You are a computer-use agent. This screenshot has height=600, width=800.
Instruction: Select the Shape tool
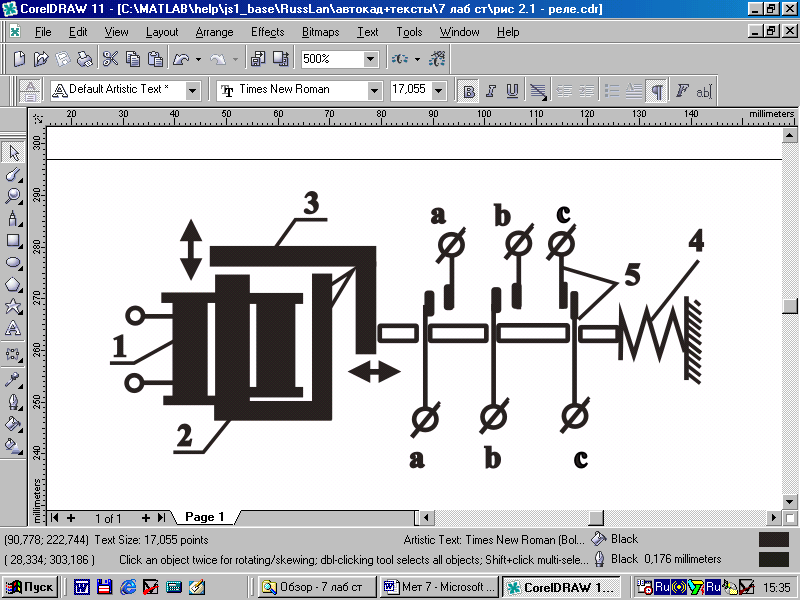click(13, 174)
